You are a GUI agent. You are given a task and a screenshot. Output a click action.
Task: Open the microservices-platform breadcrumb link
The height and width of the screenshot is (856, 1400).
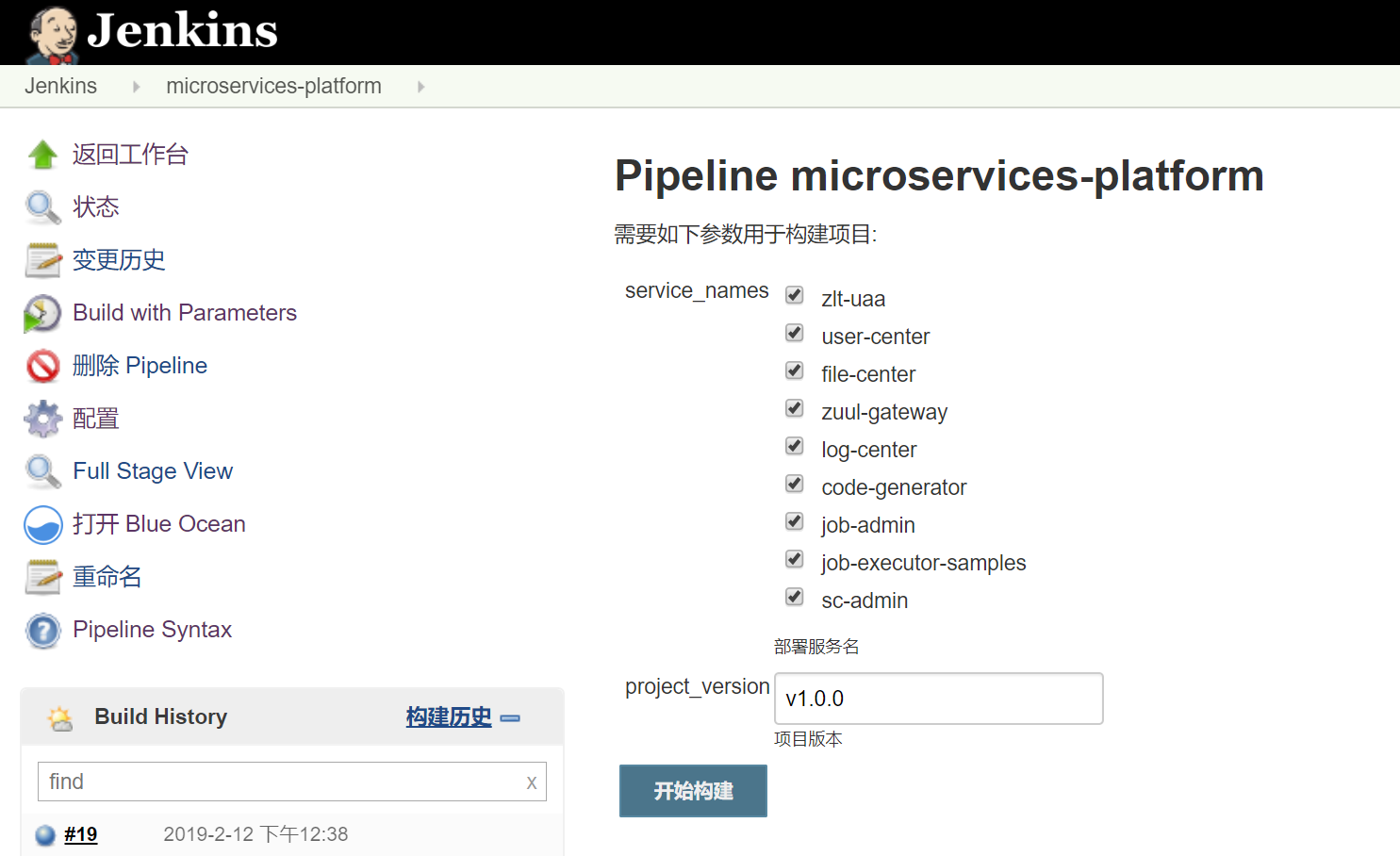click(x=274, y=86)
